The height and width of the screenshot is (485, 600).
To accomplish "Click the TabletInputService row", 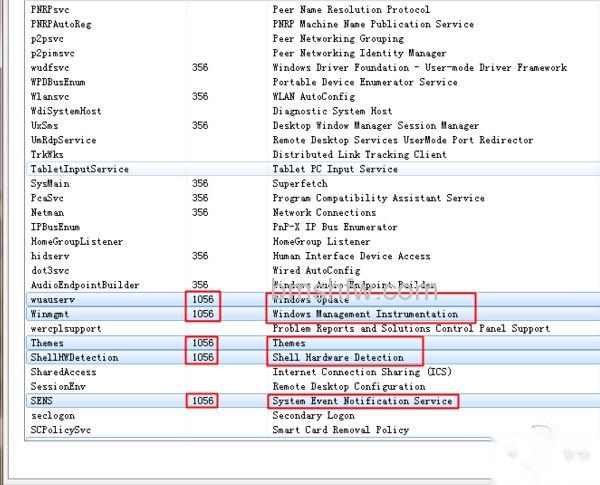I will [x=313, y=169].
